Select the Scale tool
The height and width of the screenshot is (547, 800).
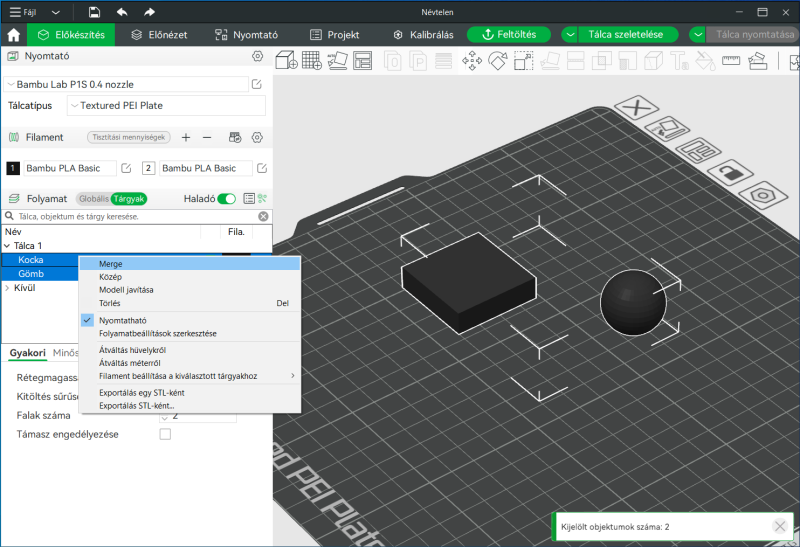[523, 61]
